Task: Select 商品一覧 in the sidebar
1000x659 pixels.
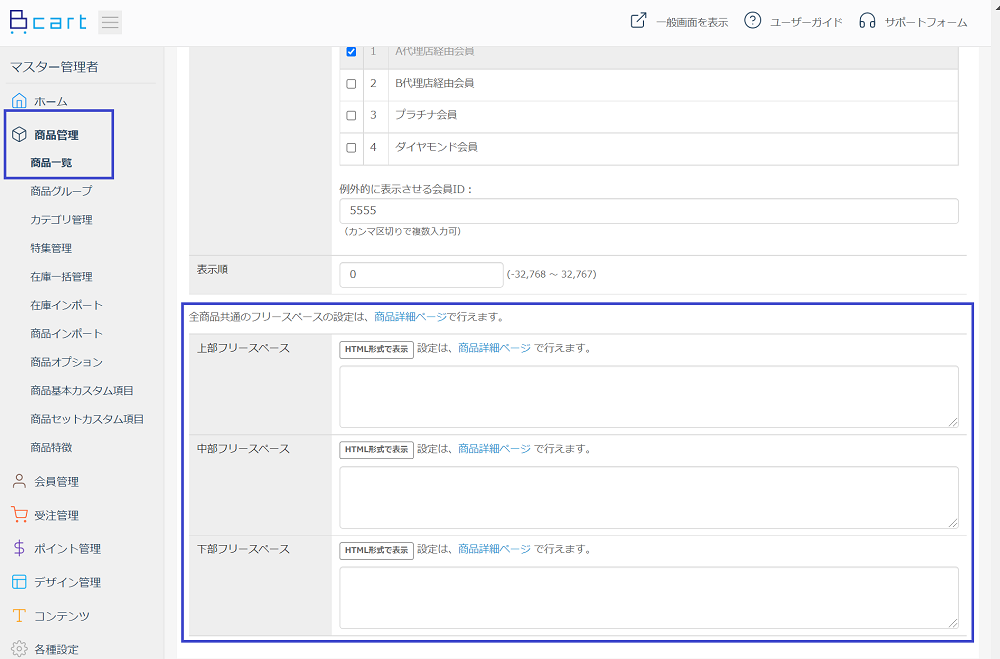Action: point(51,163)
